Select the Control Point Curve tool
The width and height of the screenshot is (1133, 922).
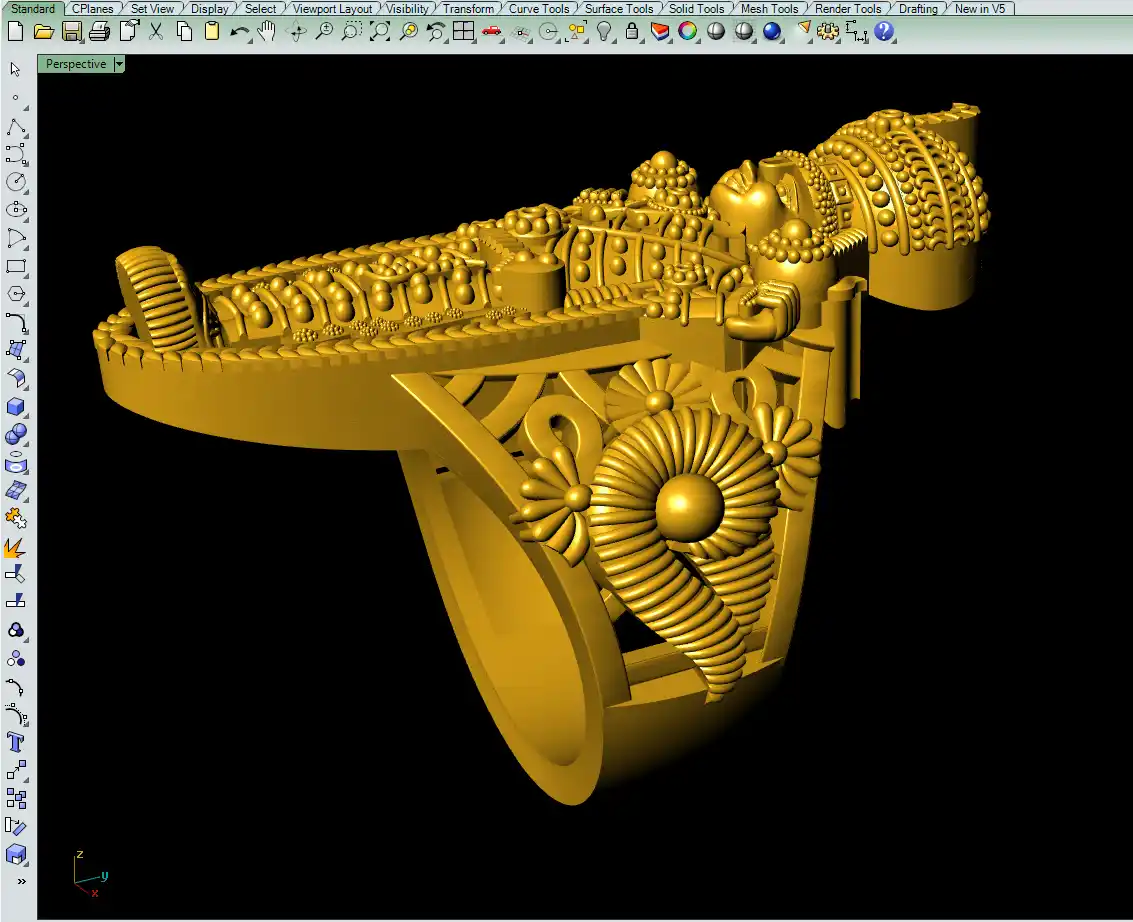pos(16,154)
